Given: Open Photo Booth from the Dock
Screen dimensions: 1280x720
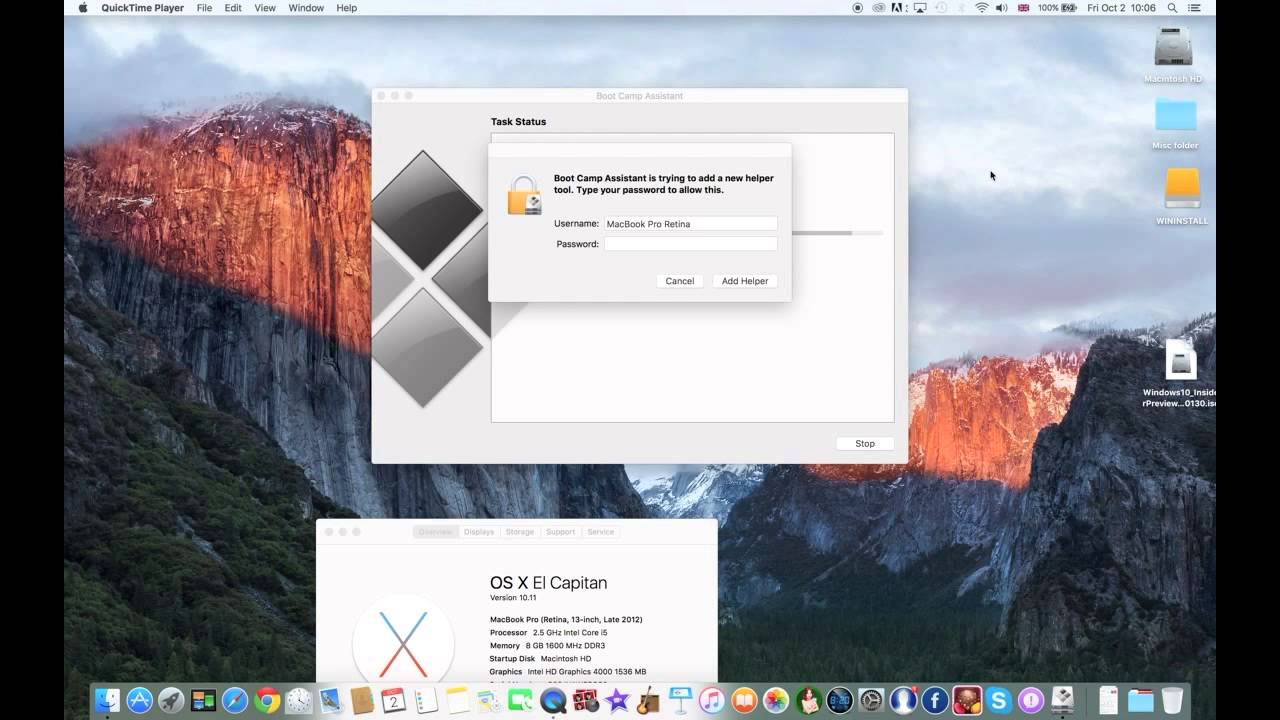Looking at the screenshot, I should [586, 700].
